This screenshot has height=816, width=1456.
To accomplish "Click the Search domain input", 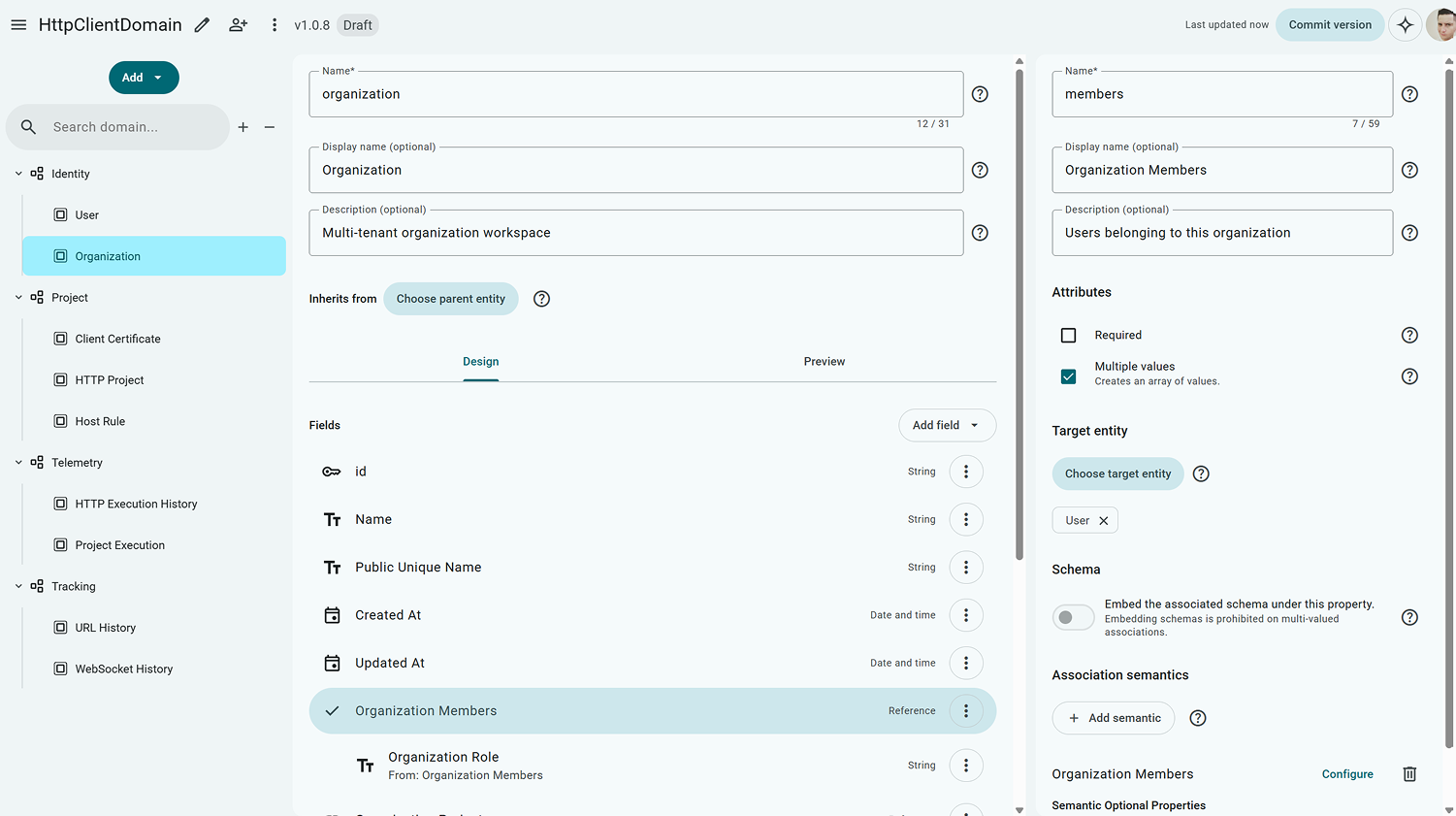I will [x=117, y=127].
